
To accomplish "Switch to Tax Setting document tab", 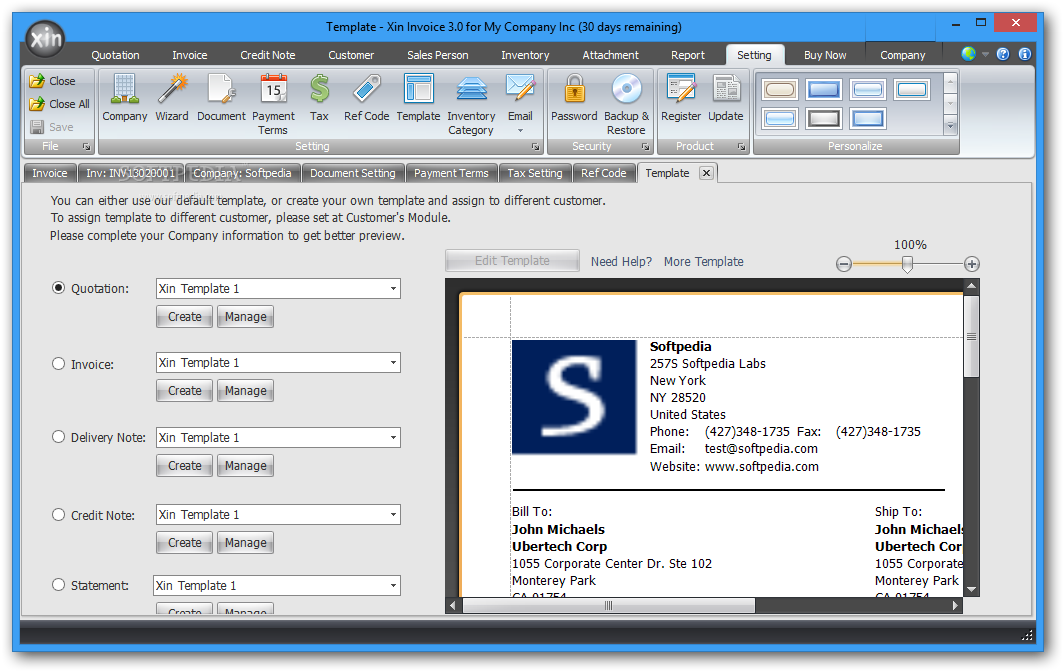I will click(535, 173).
